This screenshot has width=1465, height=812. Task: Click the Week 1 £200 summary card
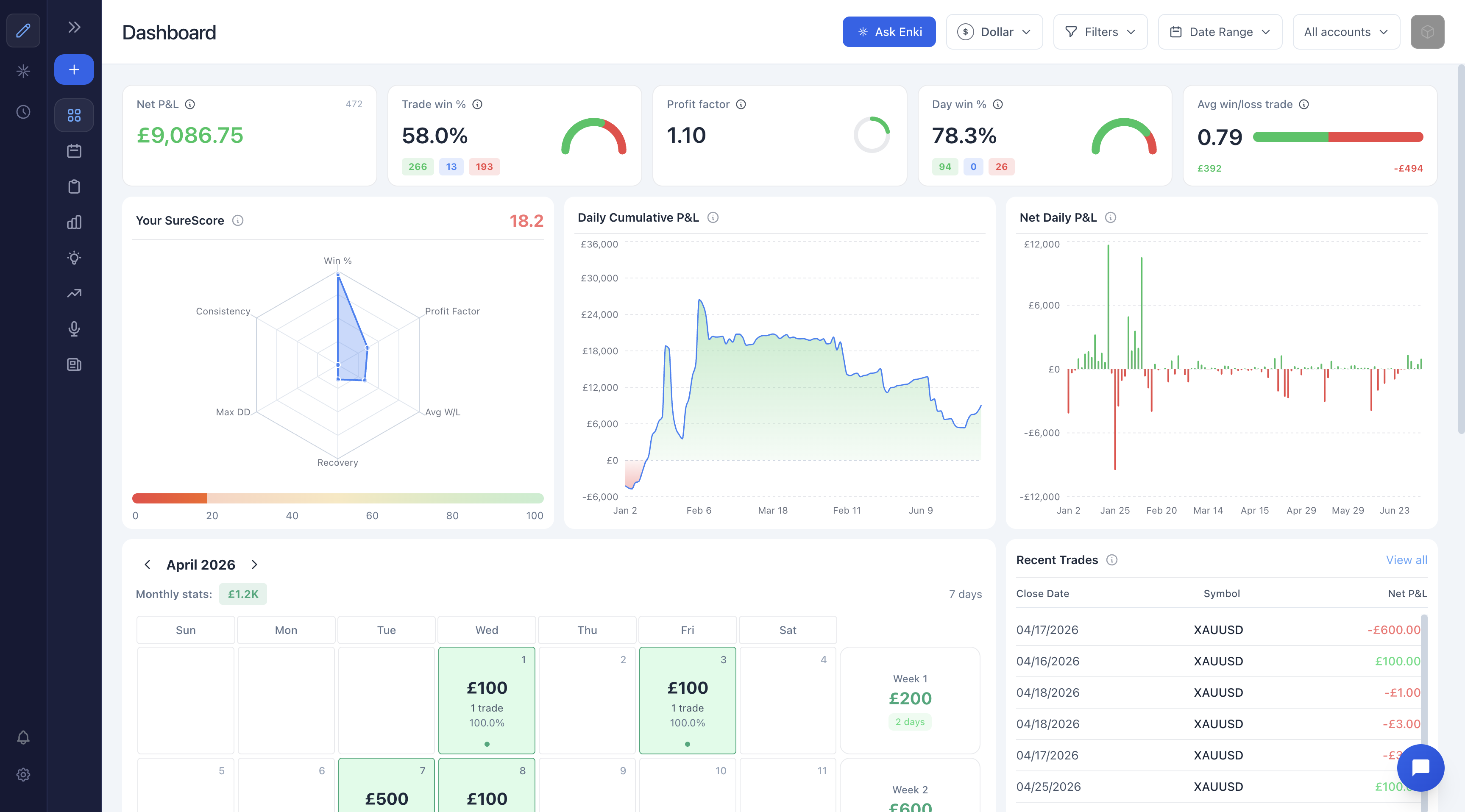coord(910,701)
